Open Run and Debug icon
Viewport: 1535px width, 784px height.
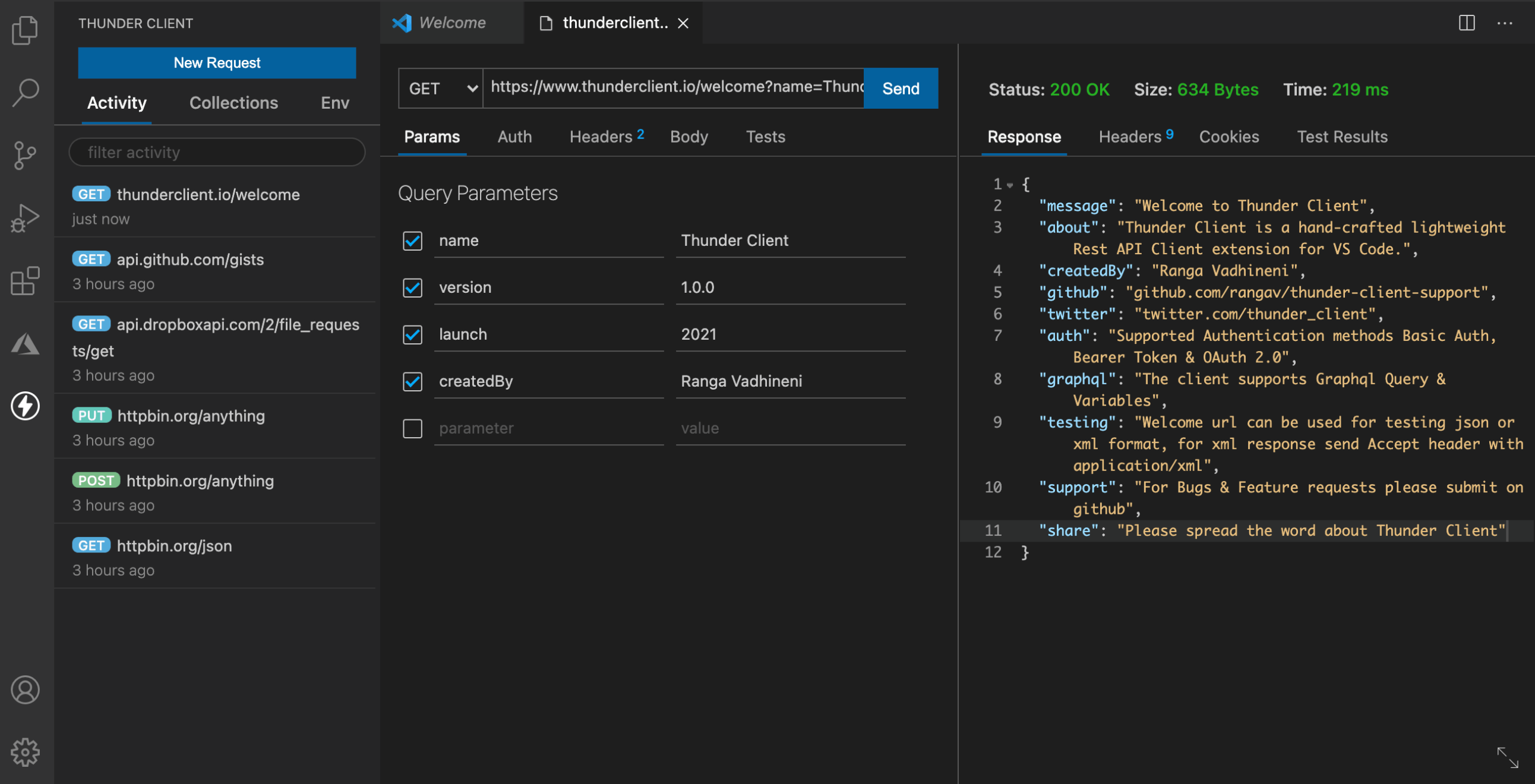point(25,218)
